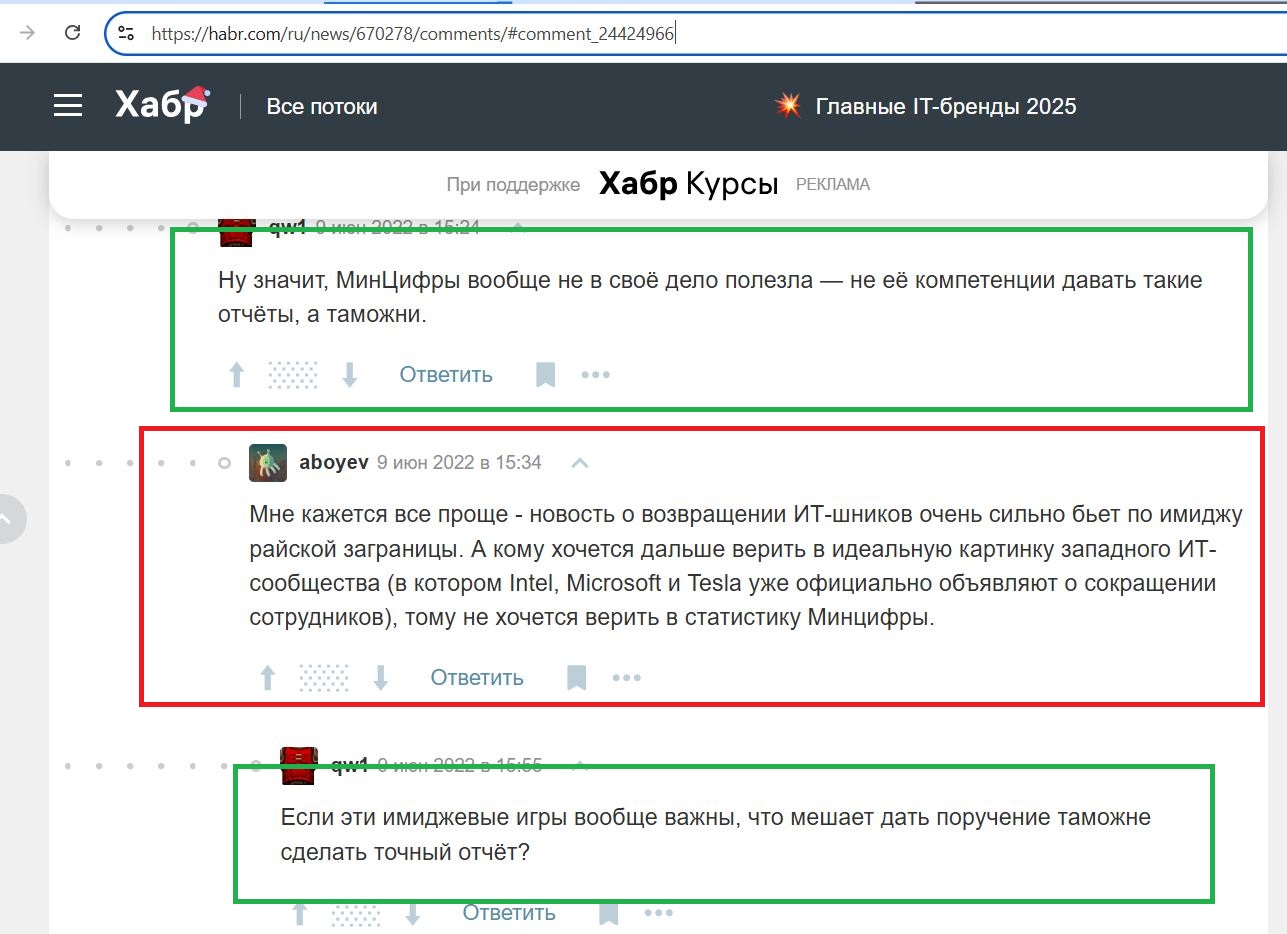Bookmark qw1's comment about МинЦифры
Viewport: 1287px width, 934px height.
click(545, 374)
